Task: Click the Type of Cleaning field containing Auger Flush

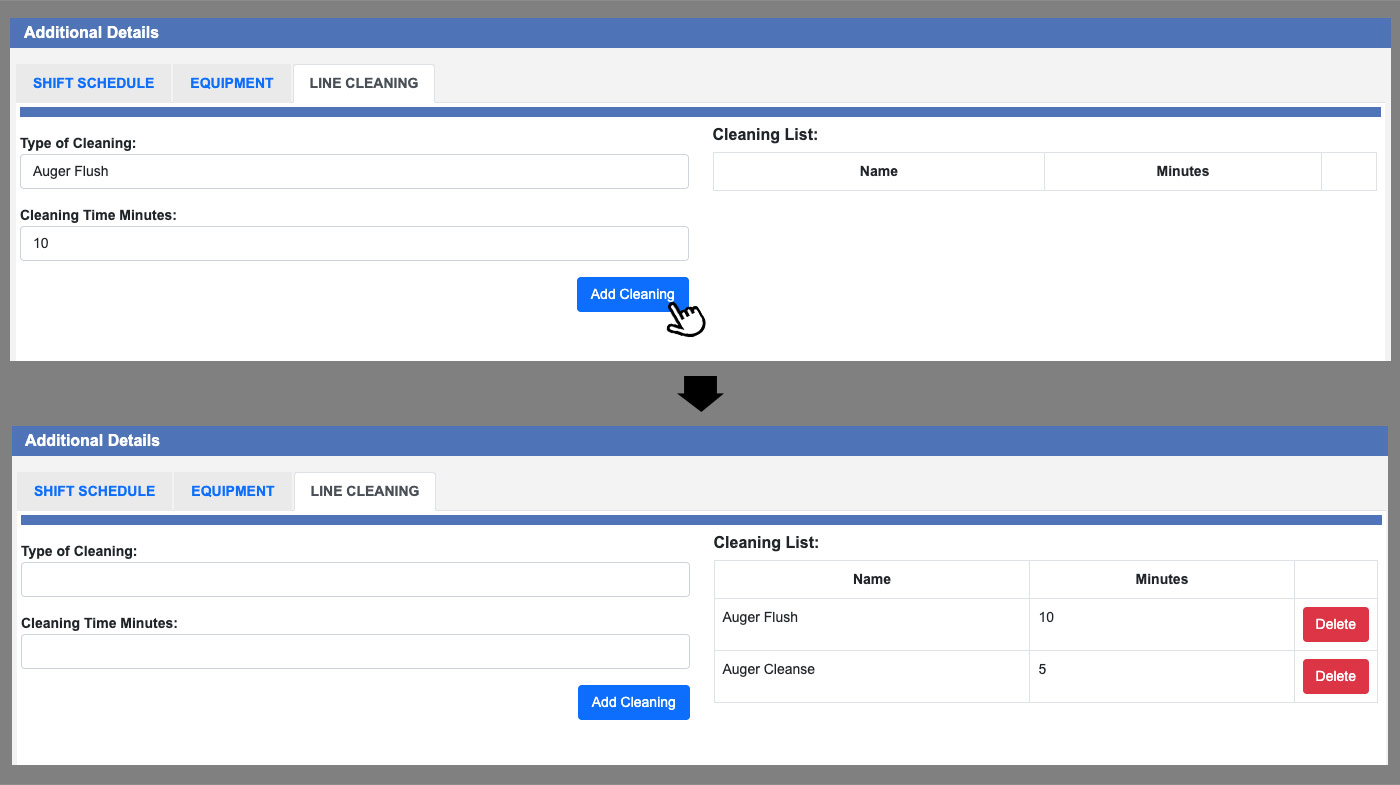Action: coord(354,171)
